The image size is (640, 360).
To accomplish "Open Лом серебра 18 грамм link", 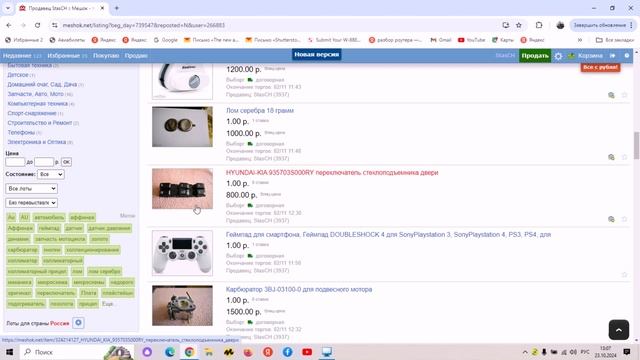I will point(260,111).
